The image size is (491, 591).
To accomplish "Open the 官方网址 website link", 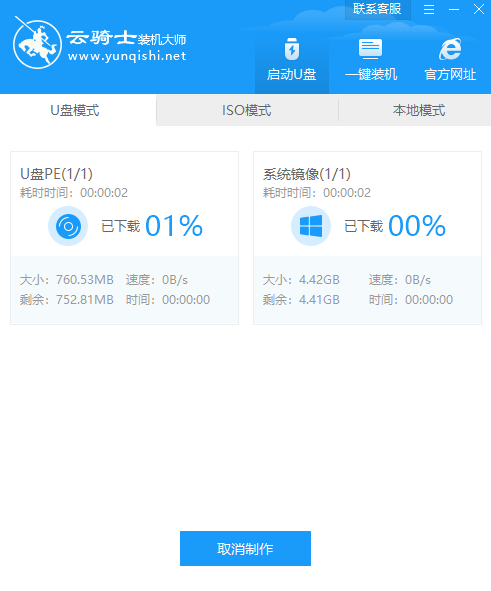I will (x=450, y=60).
